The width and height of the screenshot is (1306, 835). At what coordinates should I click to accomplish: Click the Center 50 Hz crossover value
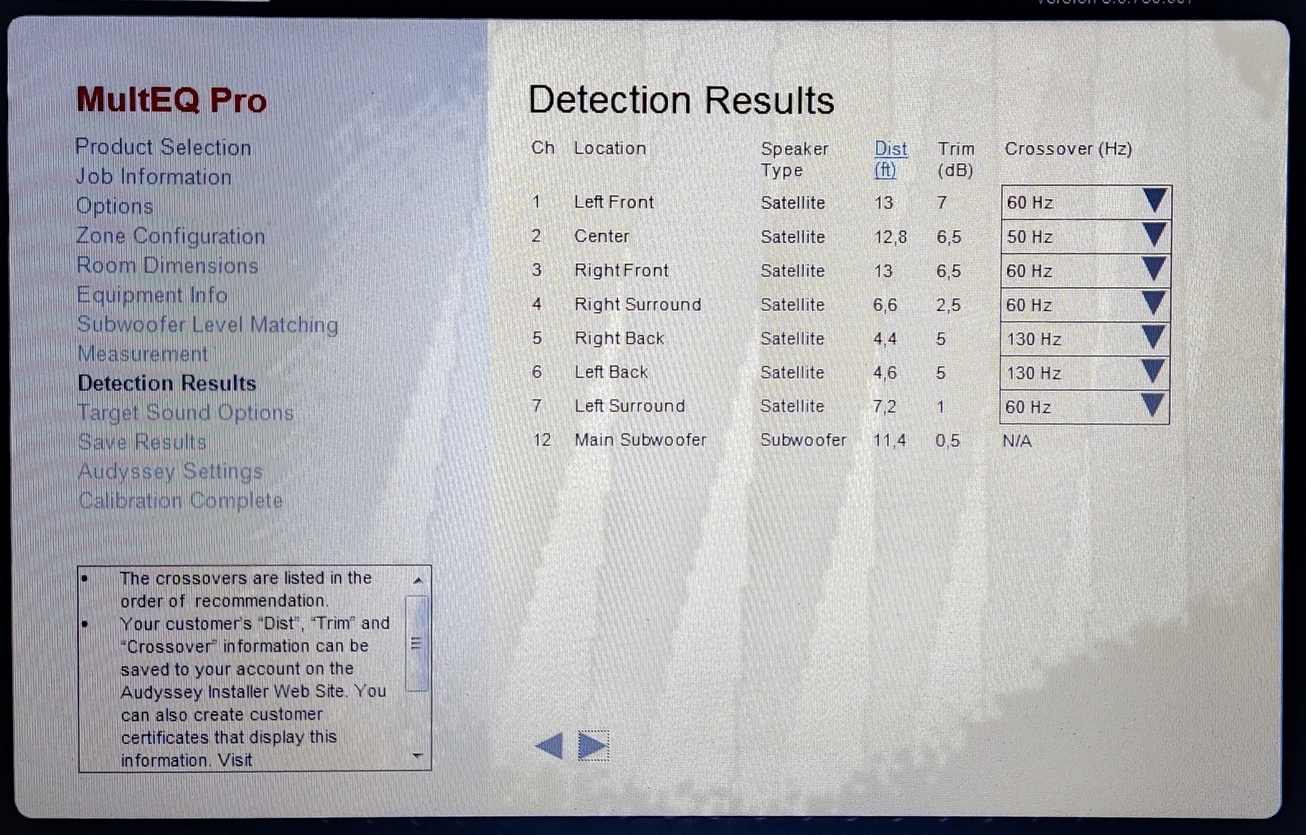[1029, 237]
